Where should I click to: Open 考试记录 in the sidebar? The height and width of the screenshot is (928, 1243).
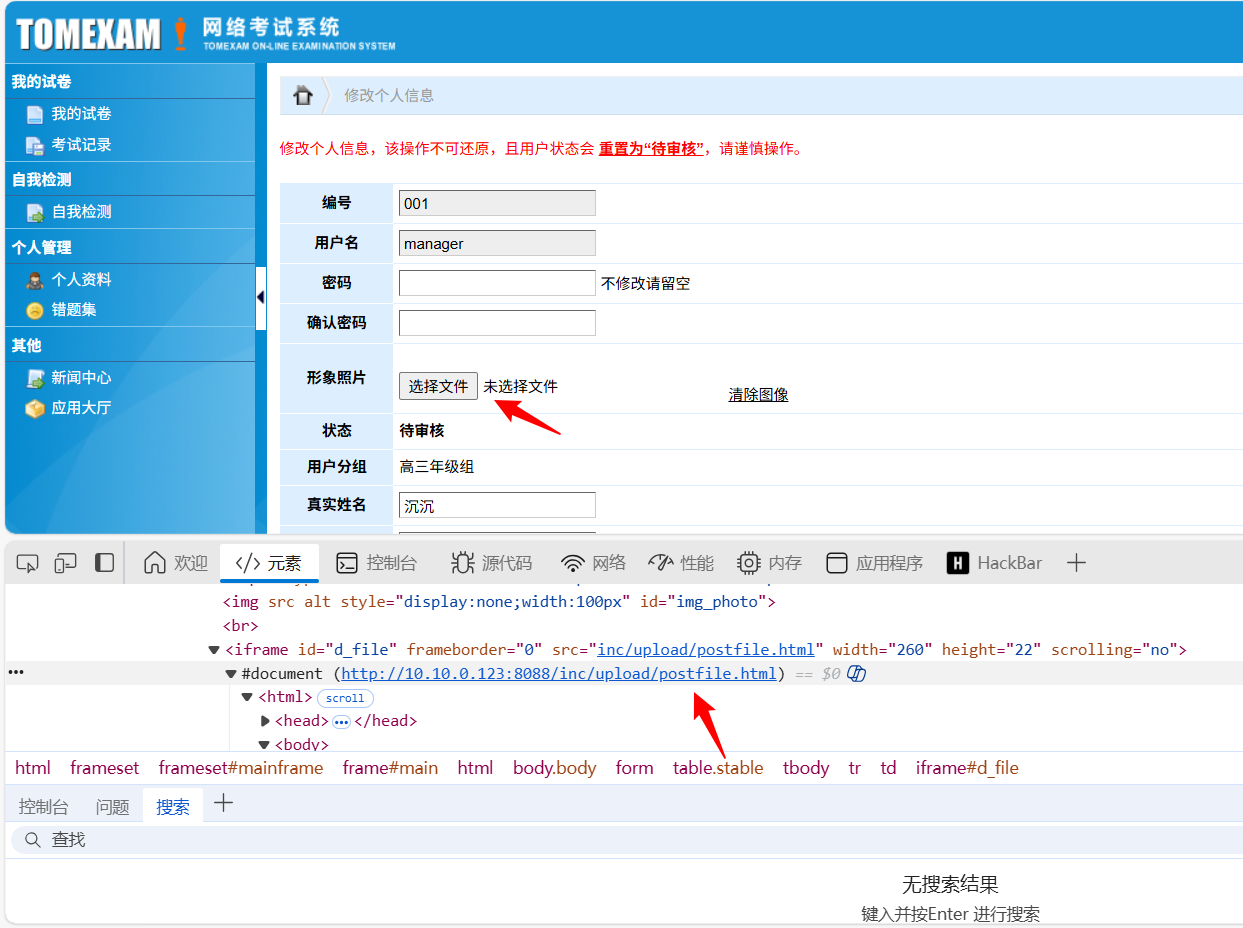pos(81,145)
